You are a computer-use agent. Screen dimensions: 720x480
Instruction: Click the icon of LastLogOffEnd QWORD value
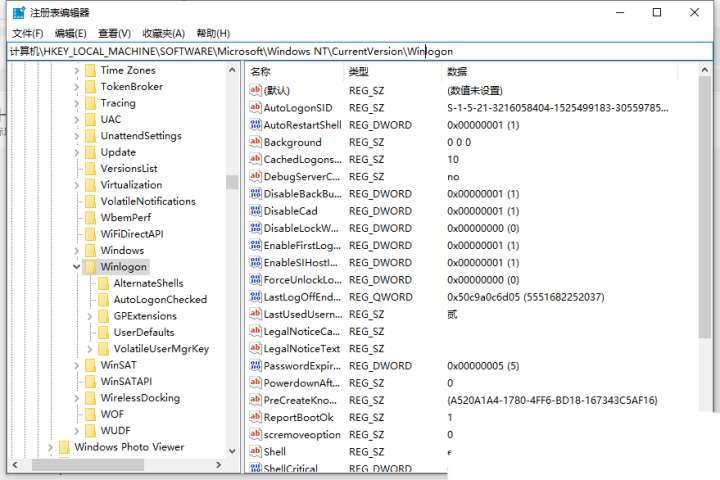(255, 297)
